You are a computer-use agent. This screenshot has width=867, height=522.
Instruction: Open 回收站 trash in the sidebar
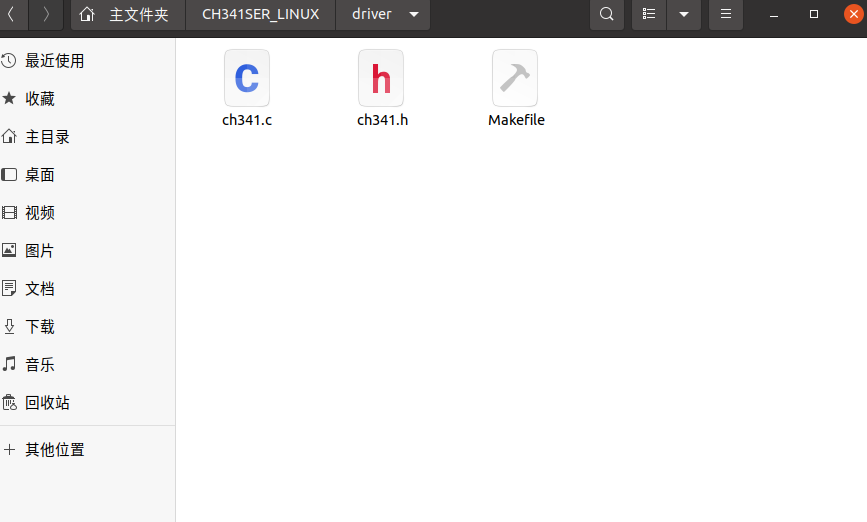pos(87,403)
